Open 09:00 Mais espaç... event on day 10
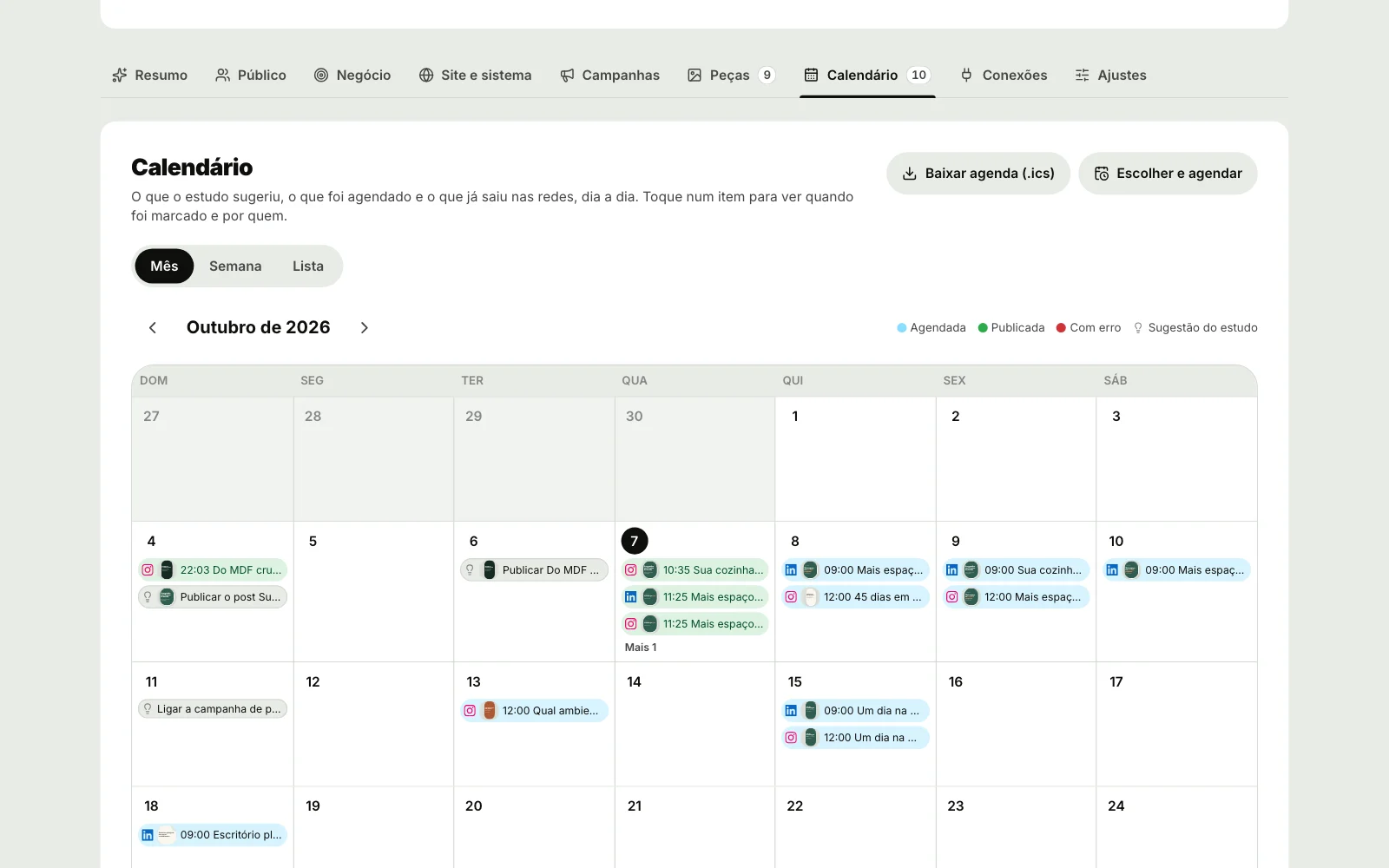 [x=1176, y=570]
